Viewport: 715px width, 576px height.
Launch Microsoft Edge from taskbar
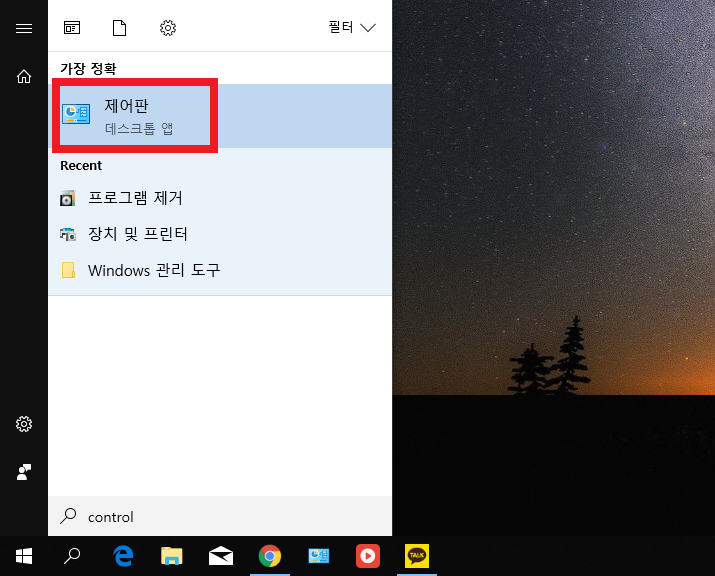[123, 556]
